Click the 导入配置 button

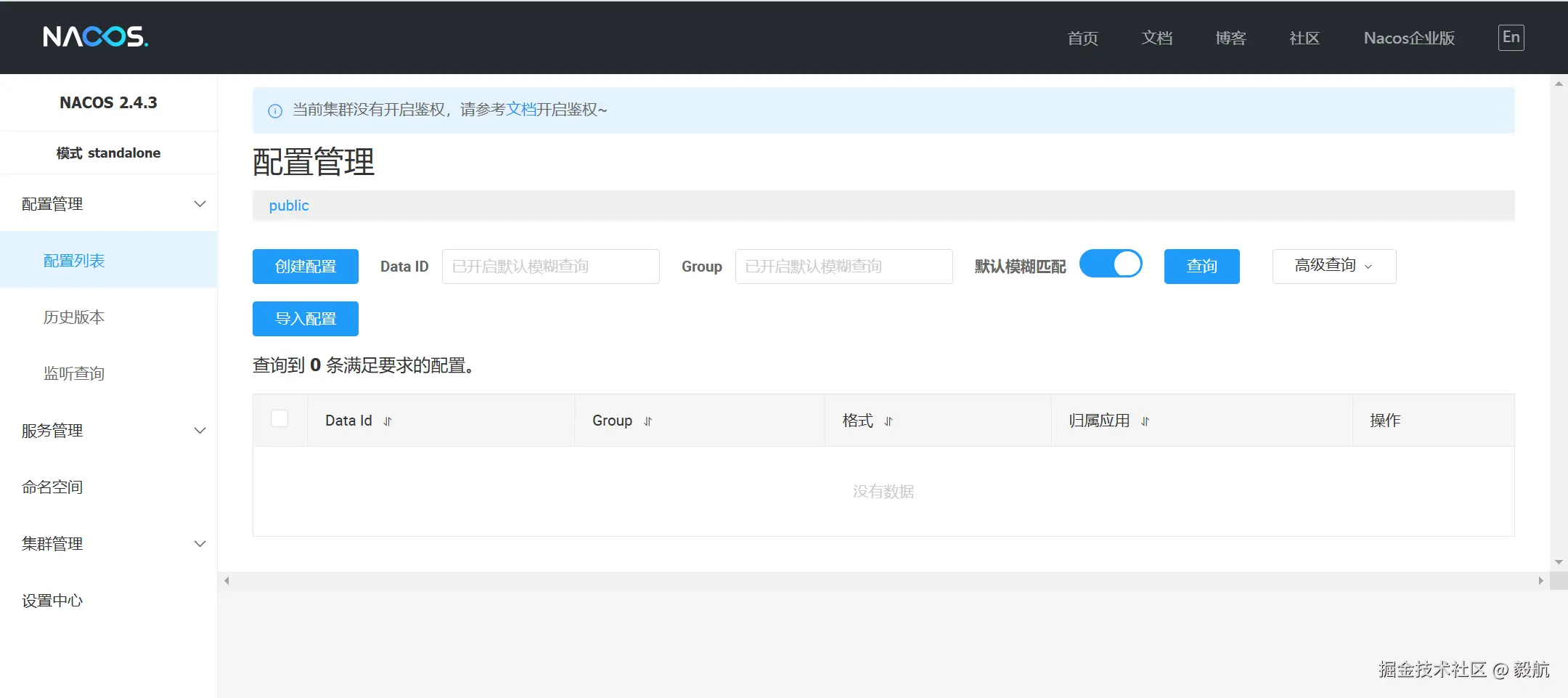[x=306, y=319]
